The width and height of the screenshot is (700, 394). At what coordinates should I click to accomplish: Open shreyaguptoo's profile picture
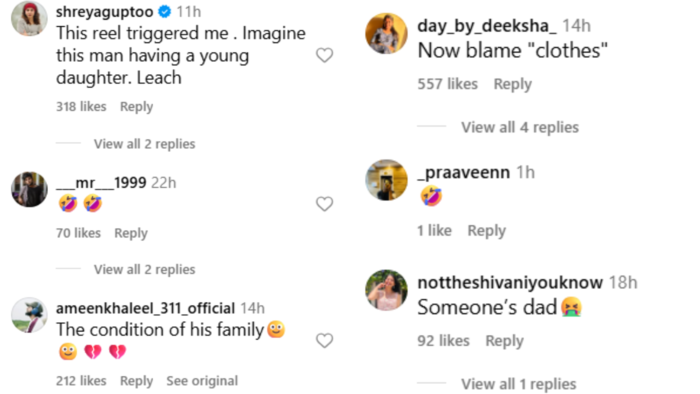29,18
